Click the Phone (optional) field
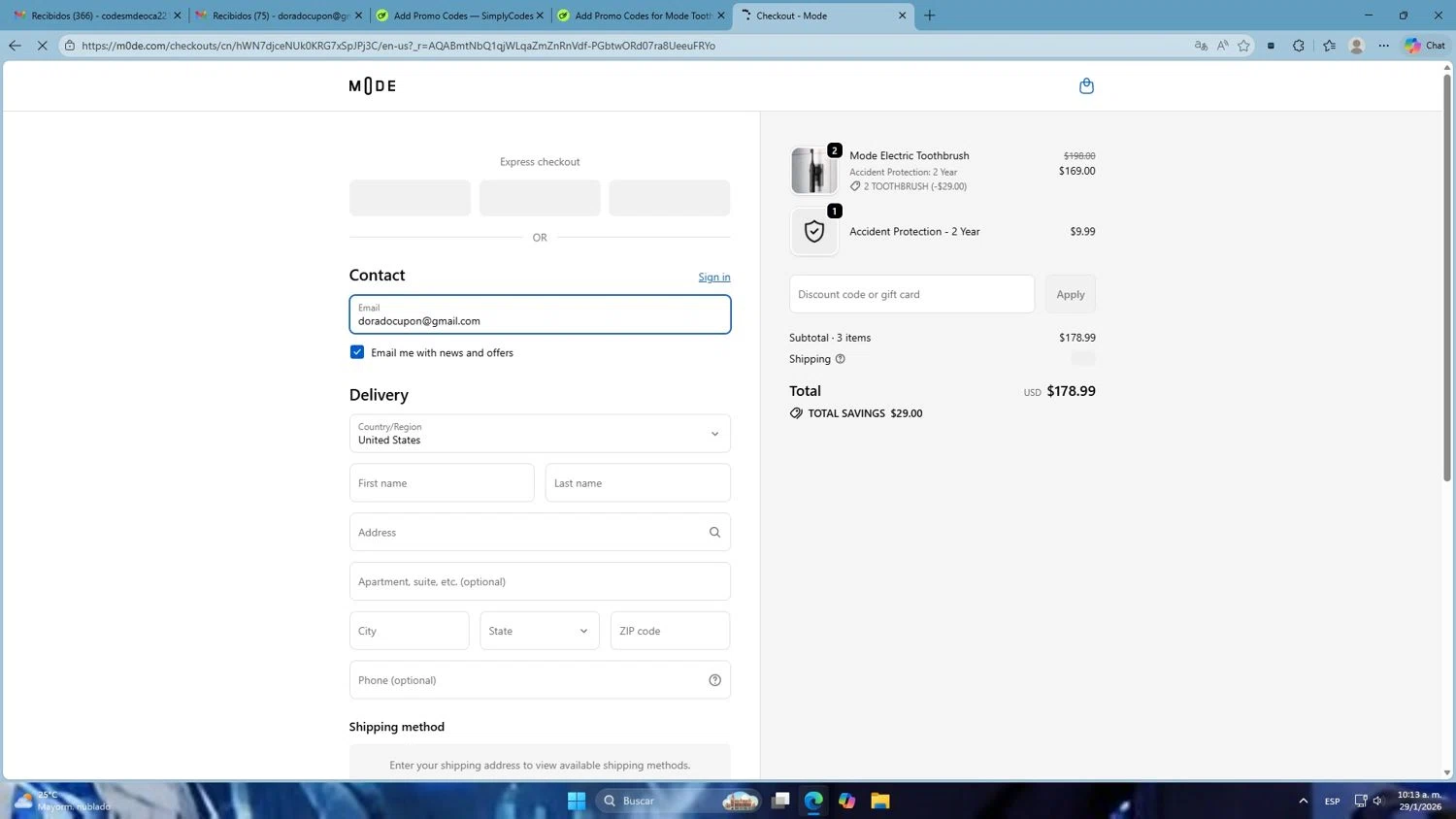1456x819 pixels. pyautogui.click(x=540, y=680)
